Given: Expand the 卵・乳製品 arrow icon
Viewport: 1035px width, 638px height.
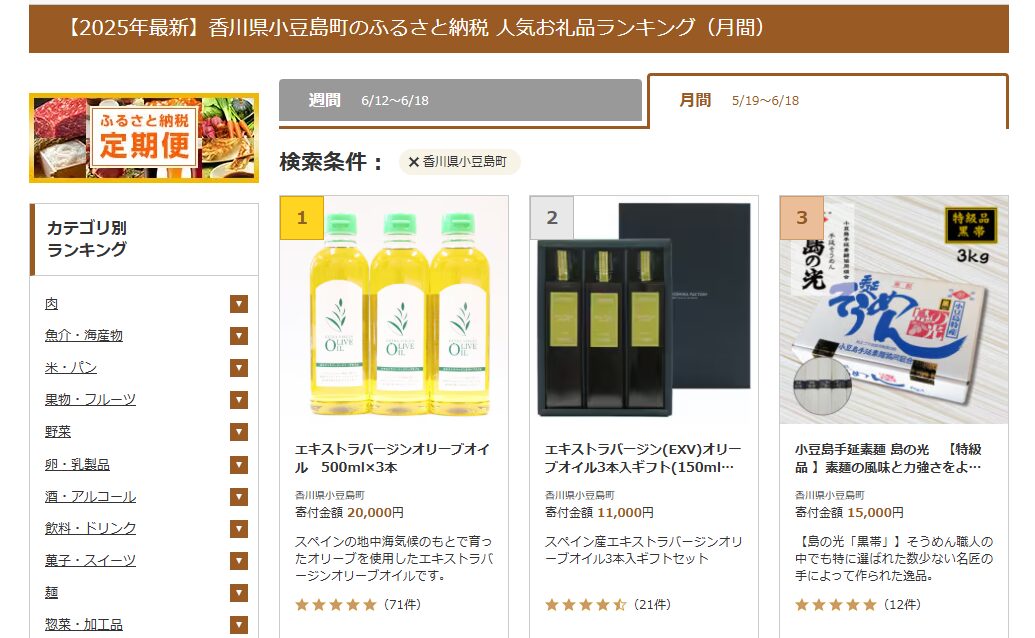Looking at the screenshot, I should pyautogui.click(x=239, y=464).
